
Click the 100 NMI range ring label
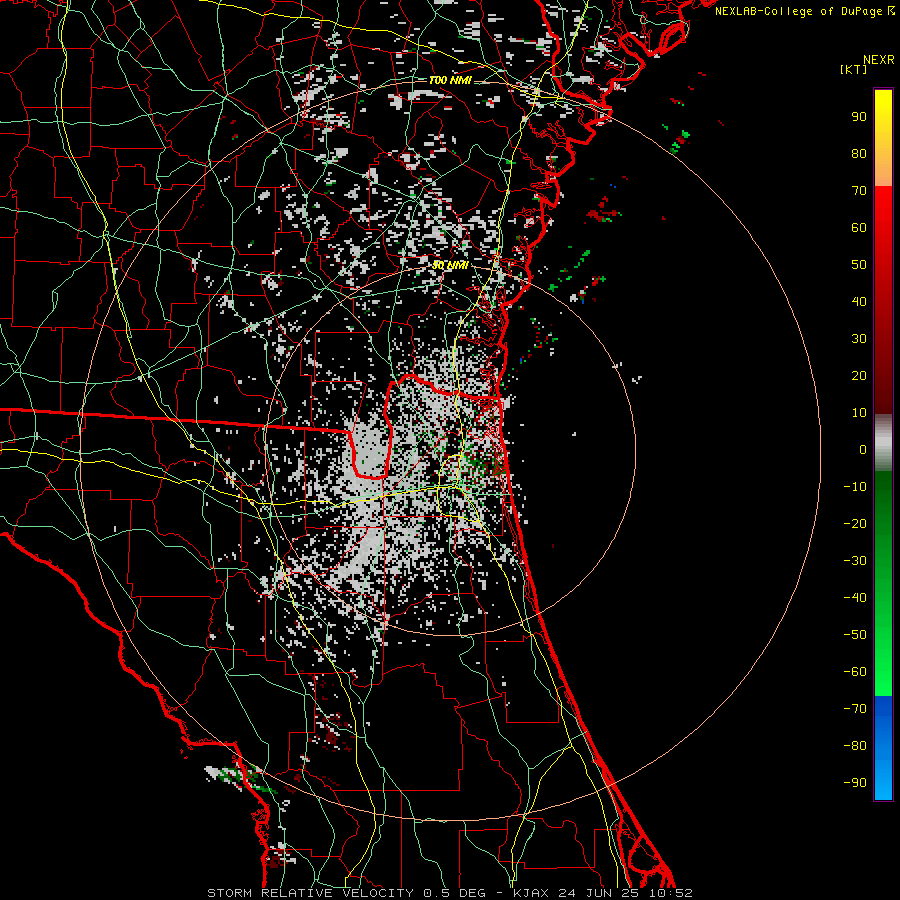[x=451, y=80]
